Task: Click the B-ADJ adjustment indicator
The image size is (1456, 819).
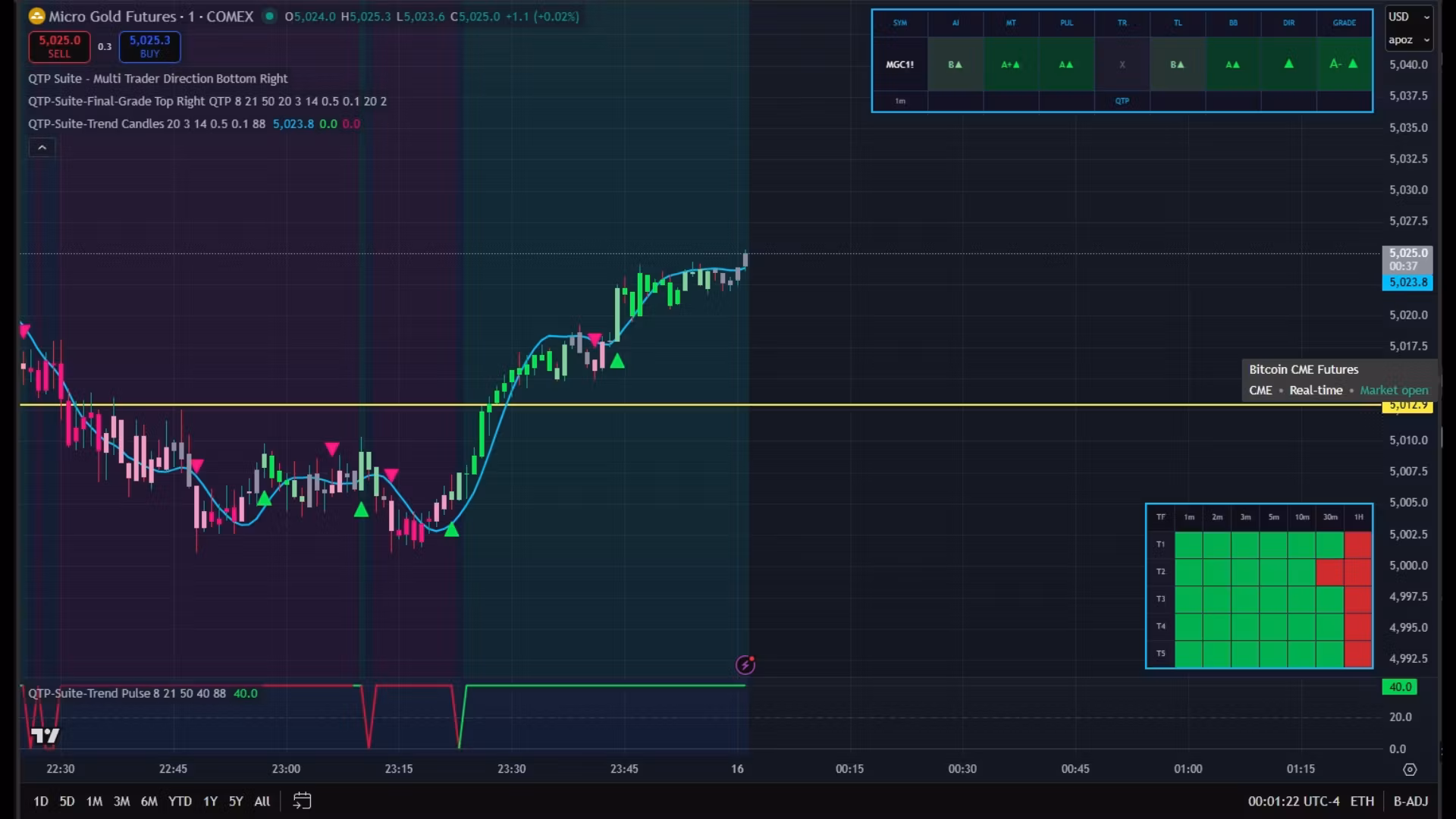Action: (x=1413, y=801)
